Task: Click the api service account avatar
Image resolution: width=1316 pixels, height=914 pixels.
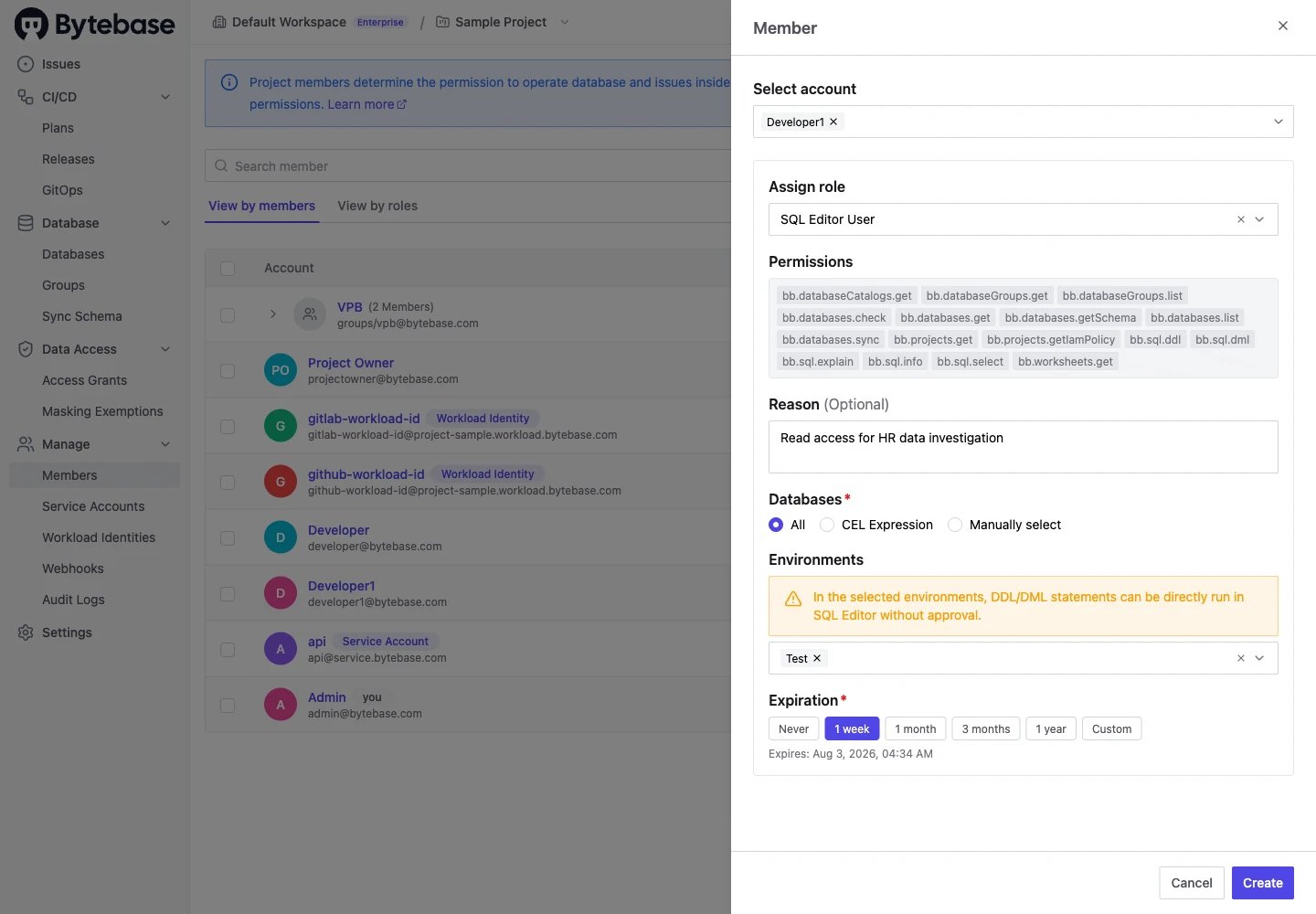Action: point(281,649)
